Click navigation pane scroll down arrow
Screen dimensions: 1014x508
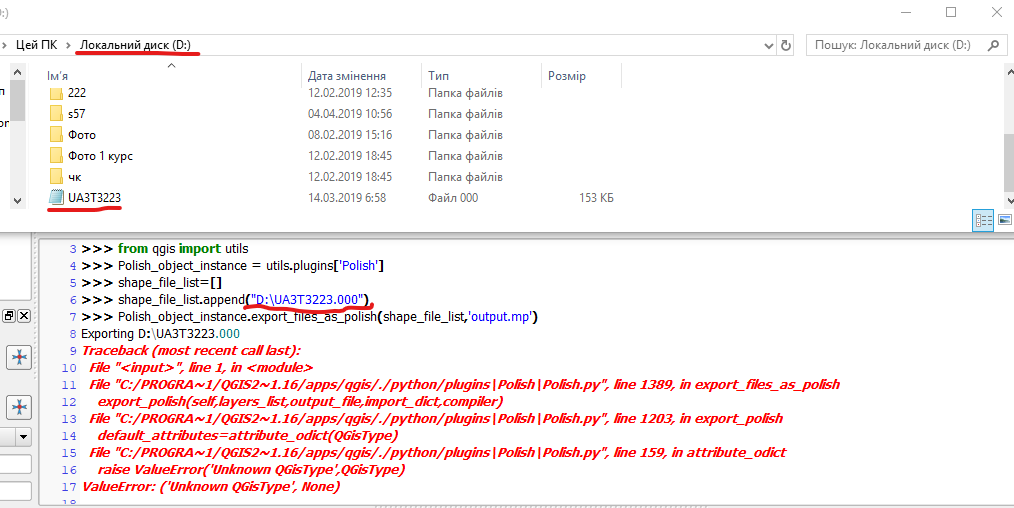pyautogui.click(x=17, y=201)
